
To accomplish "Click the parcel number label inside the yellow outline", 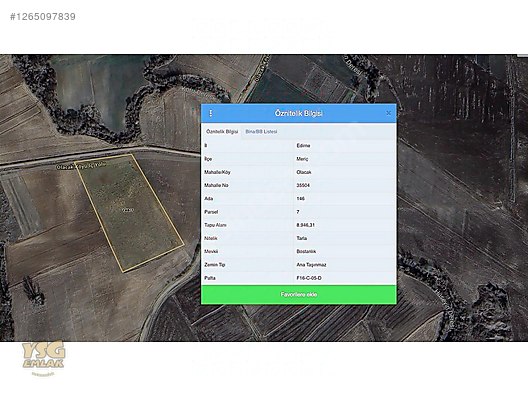I will click(128, 210).
